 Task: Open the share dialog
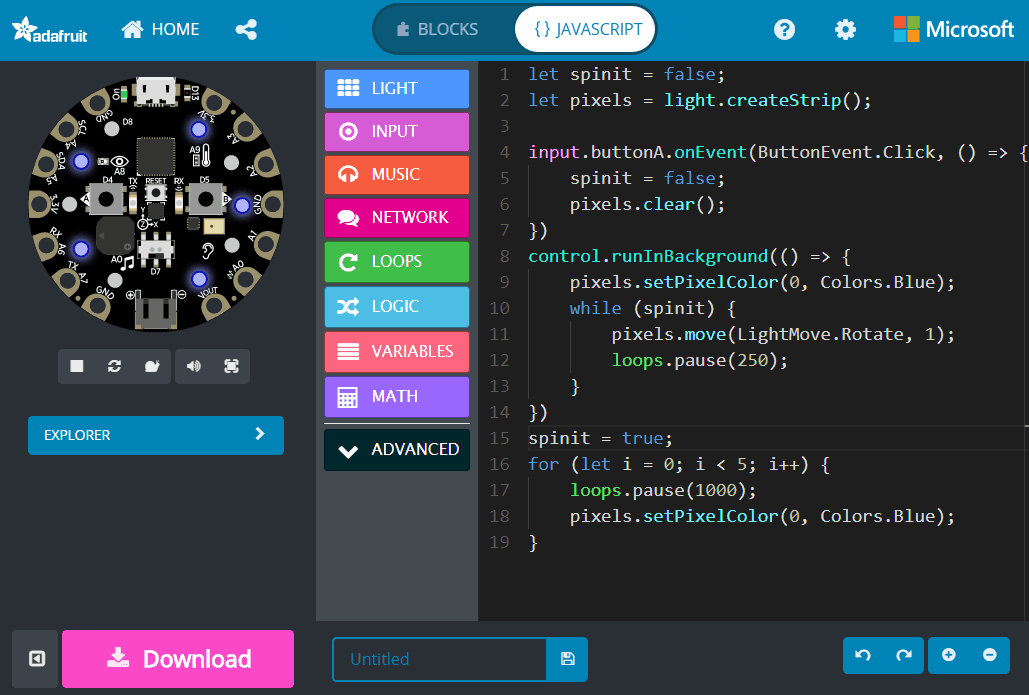(246, 29)
